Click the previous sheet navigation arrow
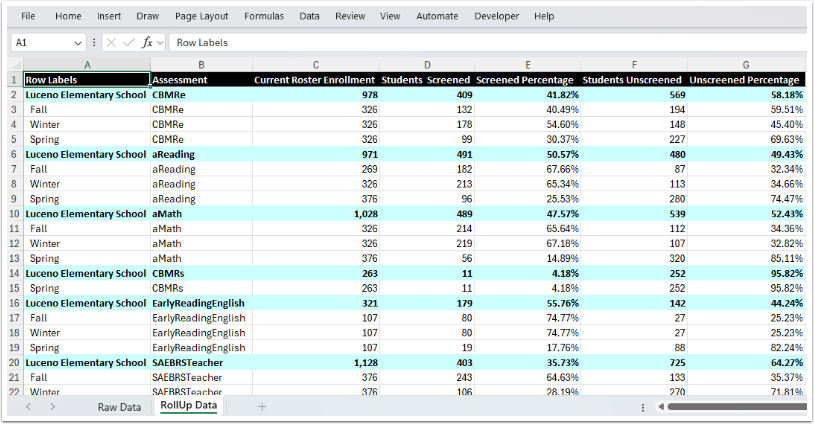Screen dimensions: 814x424 click(29, 407)
